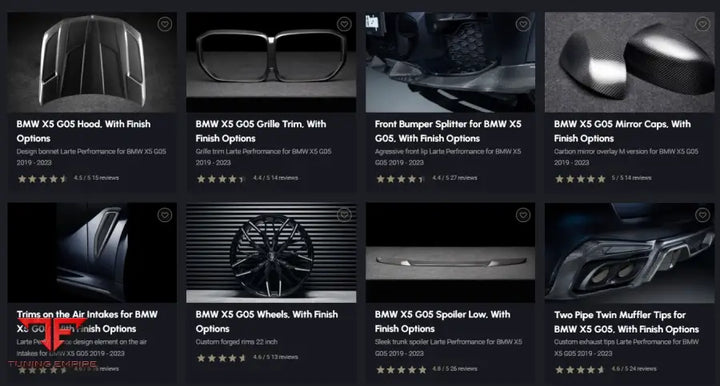Click the Tuning Empire logo
This screenshot has width=720, height=386.
[53, 343]
